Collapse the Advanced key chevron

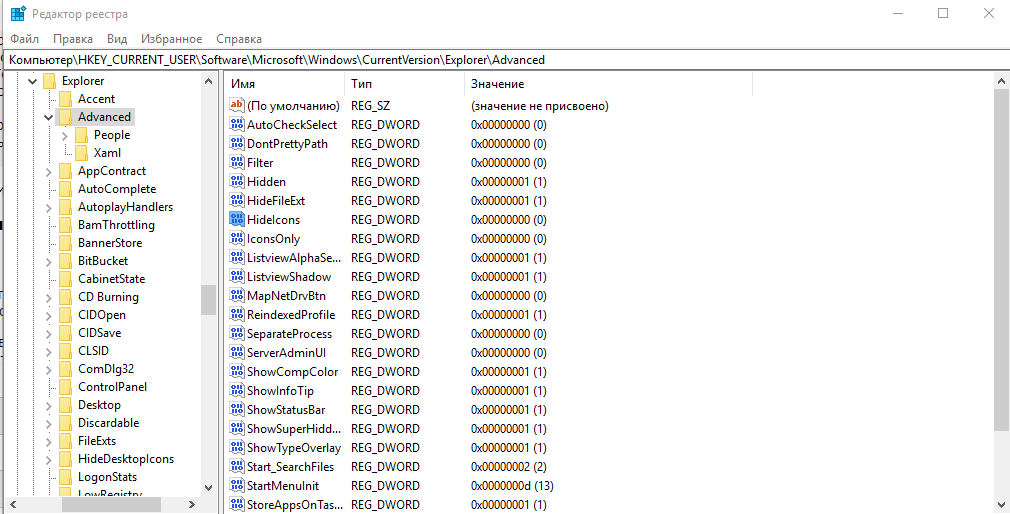coord(48,117)
